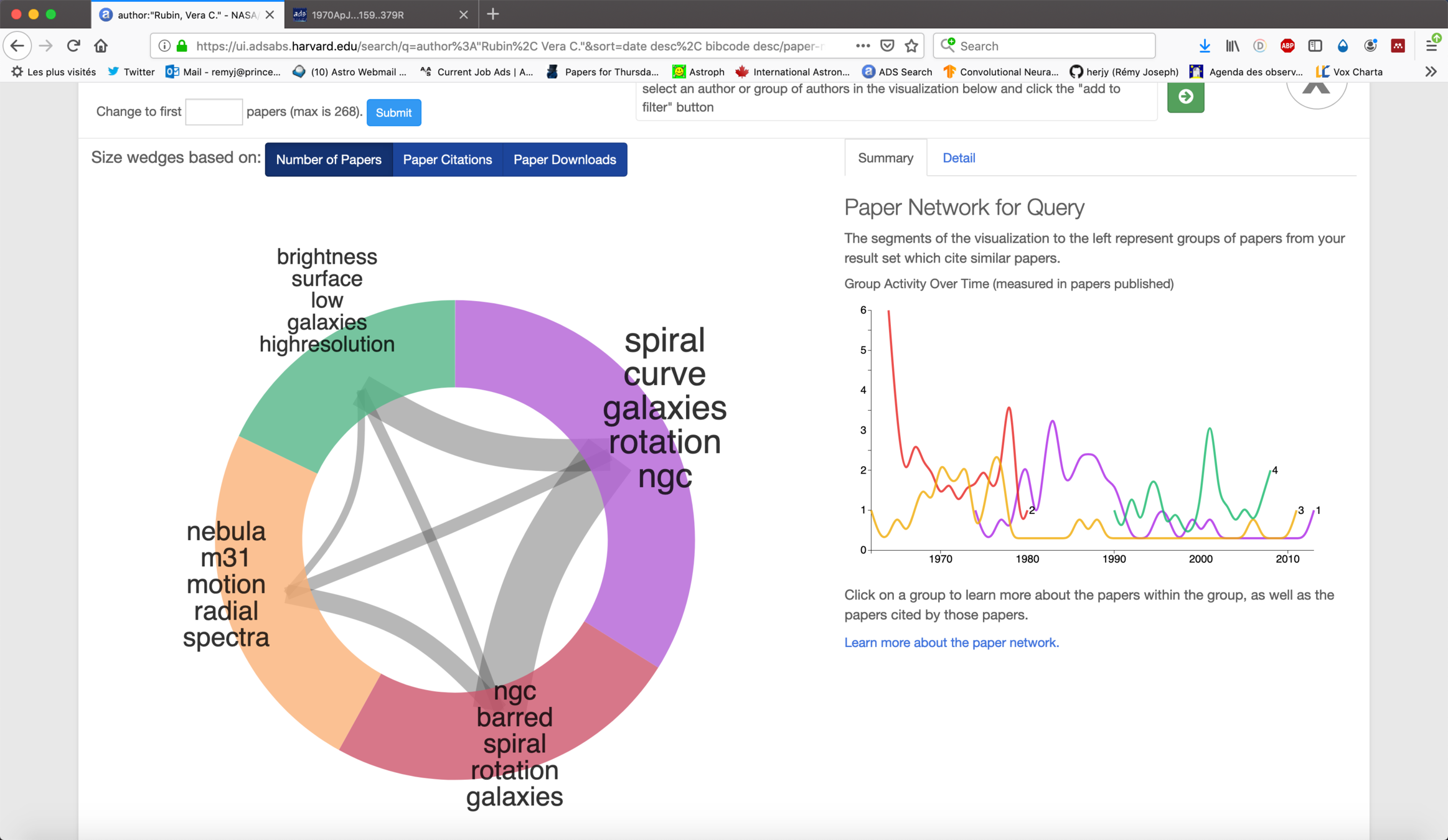
Task: Click the browser reload icon
Action: pyautogui.click(x=73, y=45)
